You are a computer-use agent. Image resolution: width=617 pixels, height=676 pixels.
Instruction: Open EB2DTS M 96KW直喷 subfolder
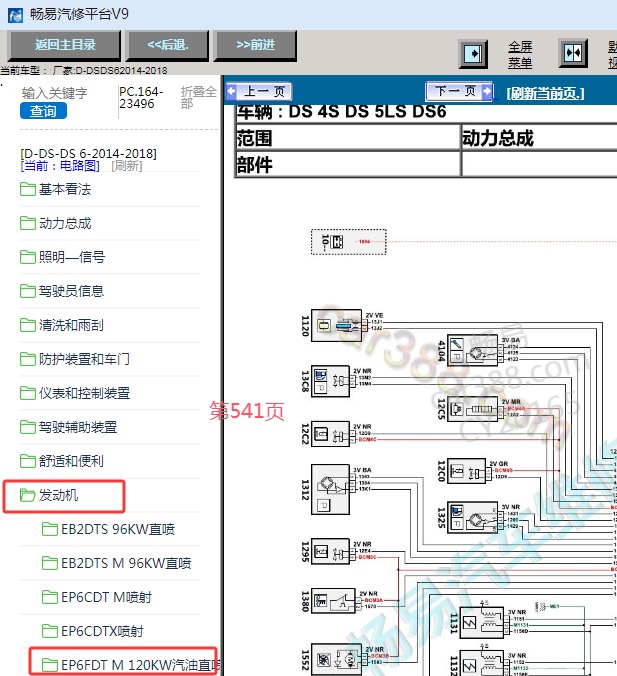point(126,563)
